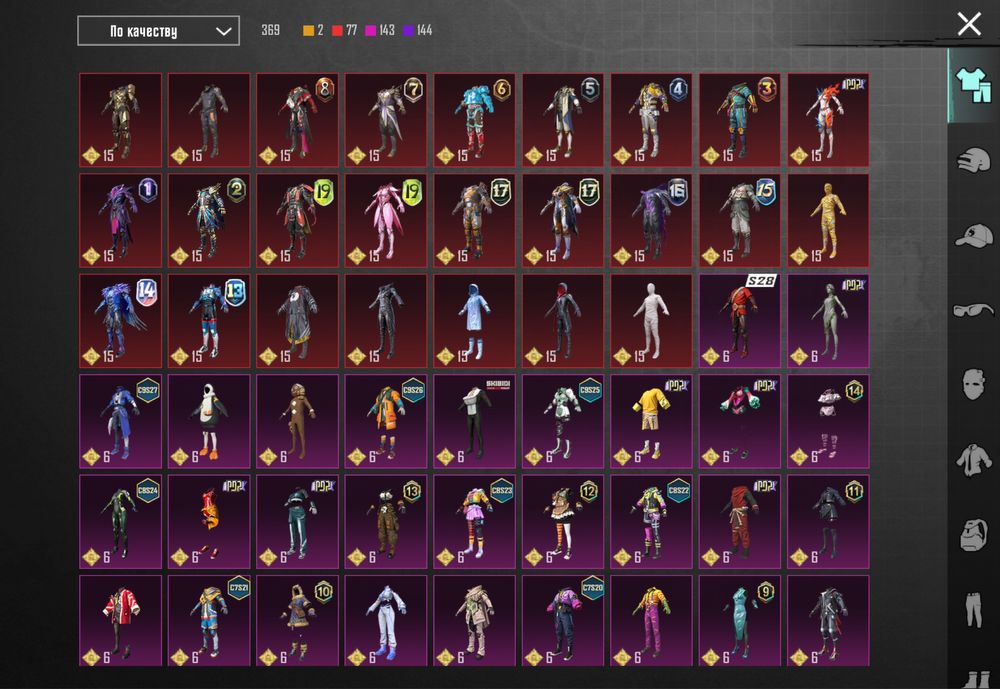Select the pants category icon
1000x689 pixels.
tap(973, 609)
